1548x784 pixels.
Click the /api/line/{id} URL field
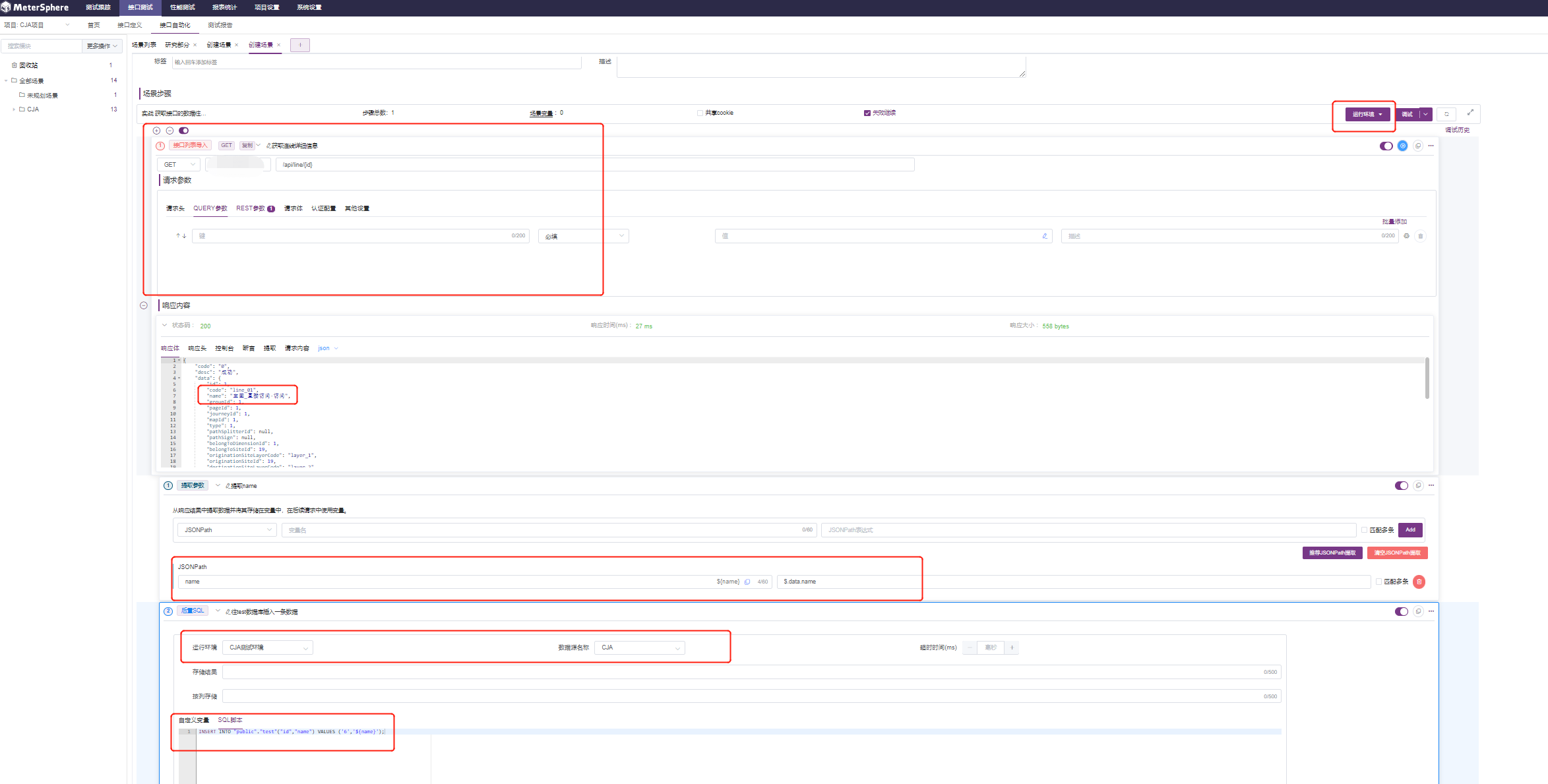pos(594,164)
